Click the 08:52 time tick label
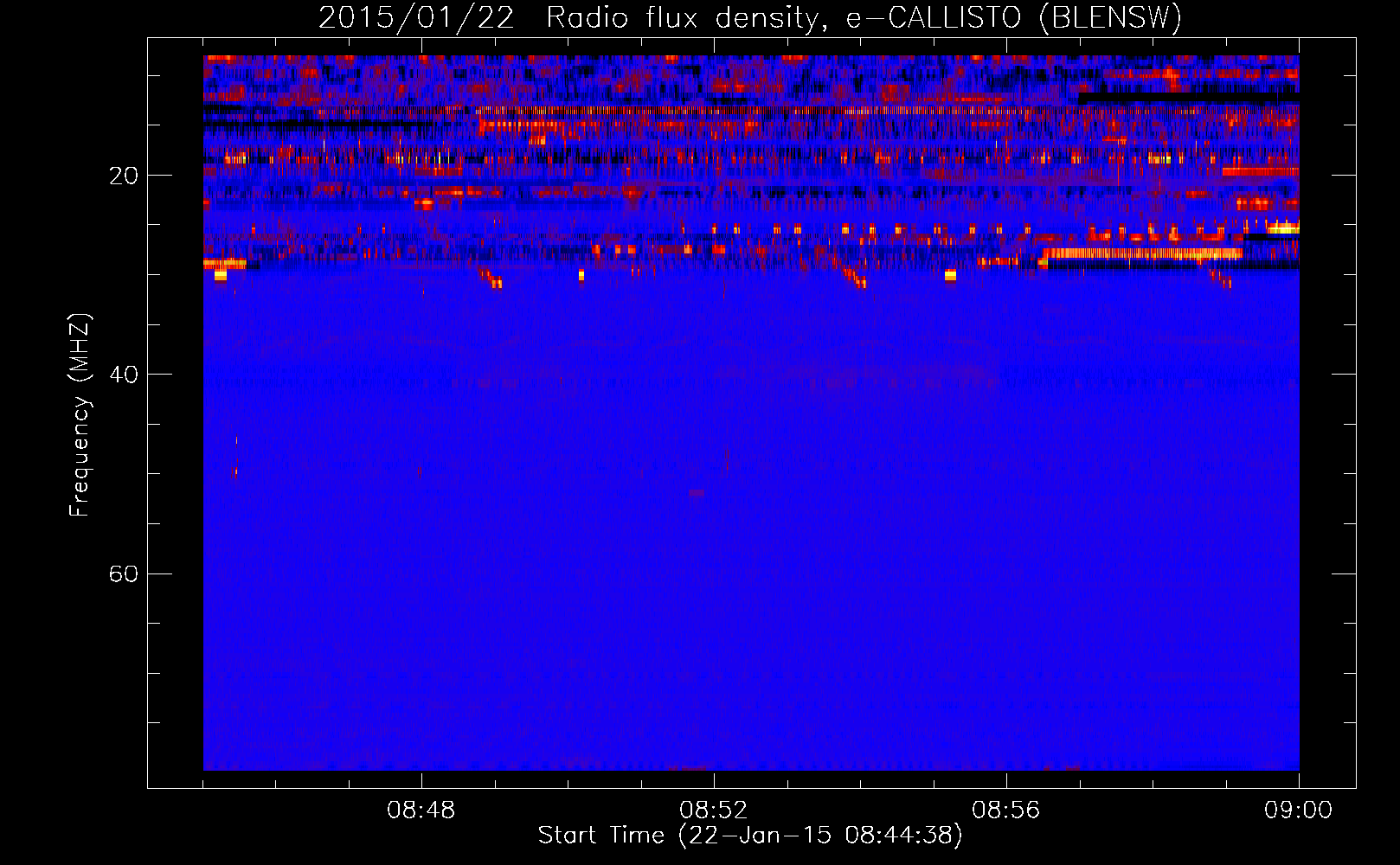 (714, 811)
